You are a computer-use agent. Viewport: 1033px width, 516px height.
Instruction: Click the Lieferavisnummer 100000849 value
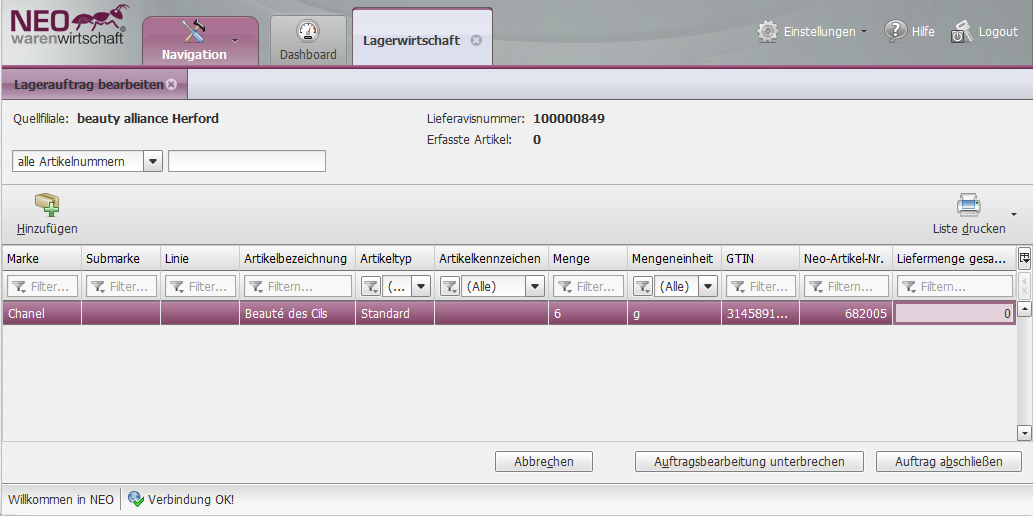pos(569,119)
